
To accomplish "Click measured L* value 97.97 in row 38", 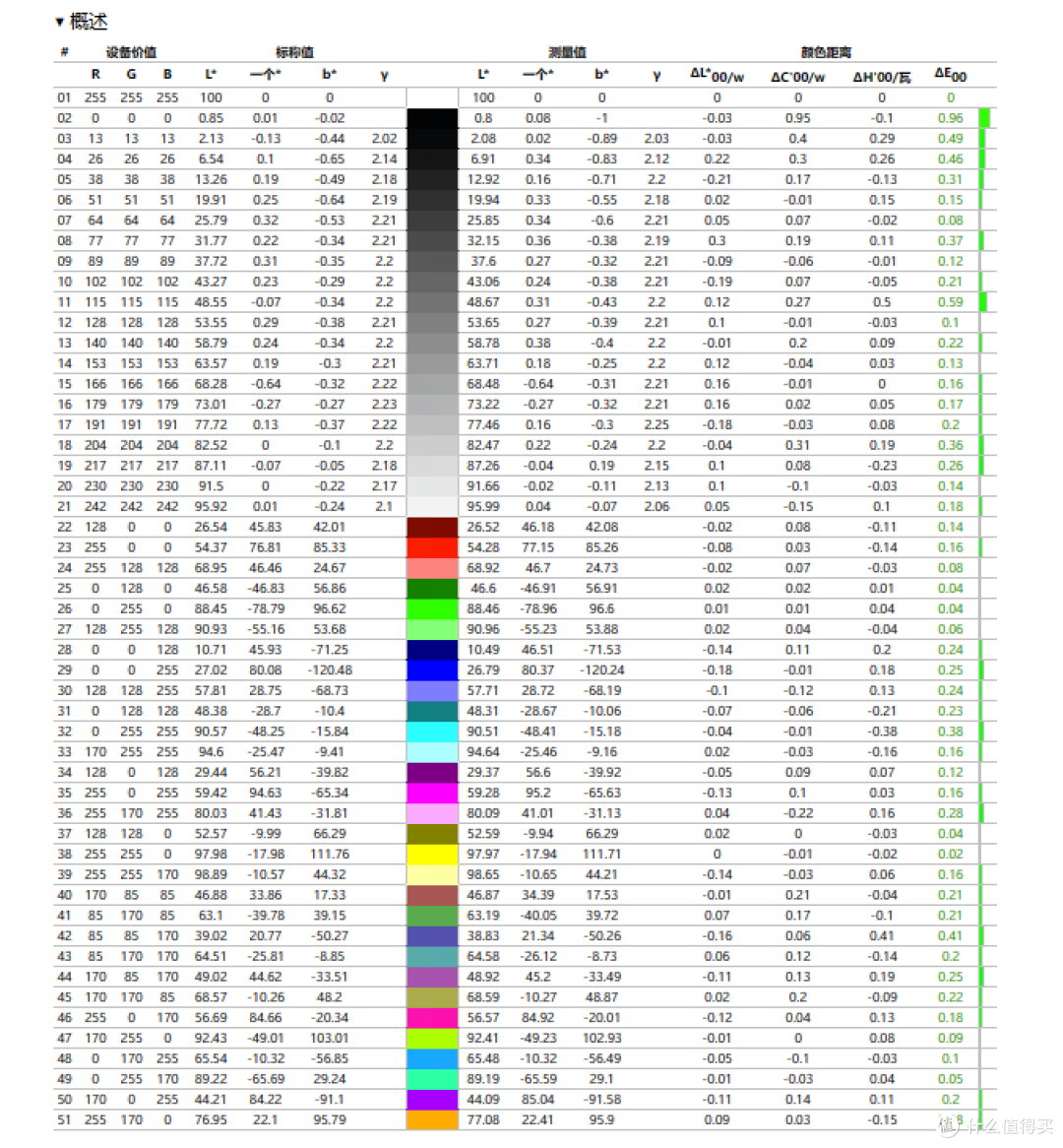I will (483, 855).
